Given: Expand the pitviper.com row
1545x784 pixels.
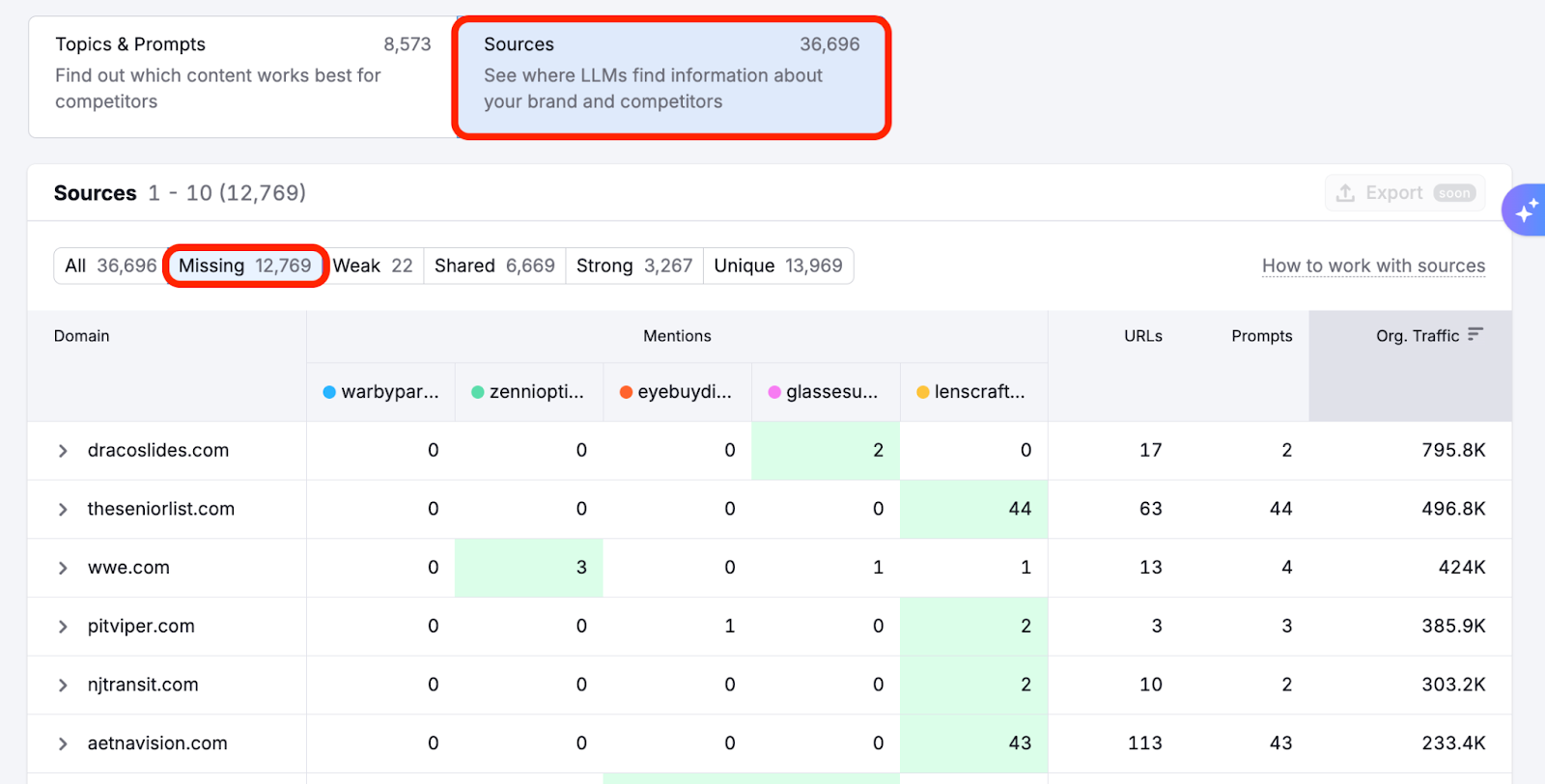Looking at the screenshot, I should (x=63, y=627).
